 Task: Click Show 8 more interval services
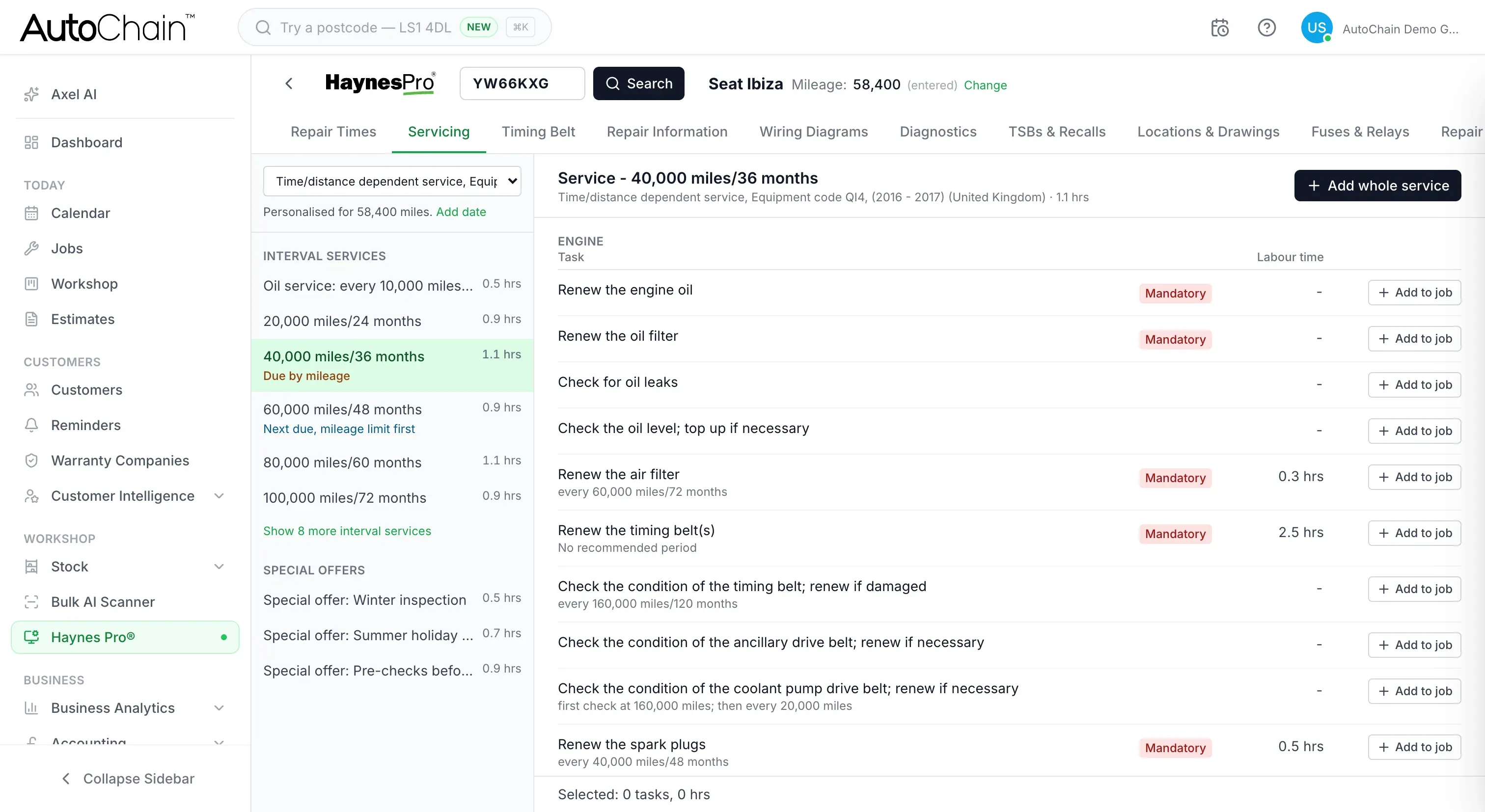[x=347, y=531]
